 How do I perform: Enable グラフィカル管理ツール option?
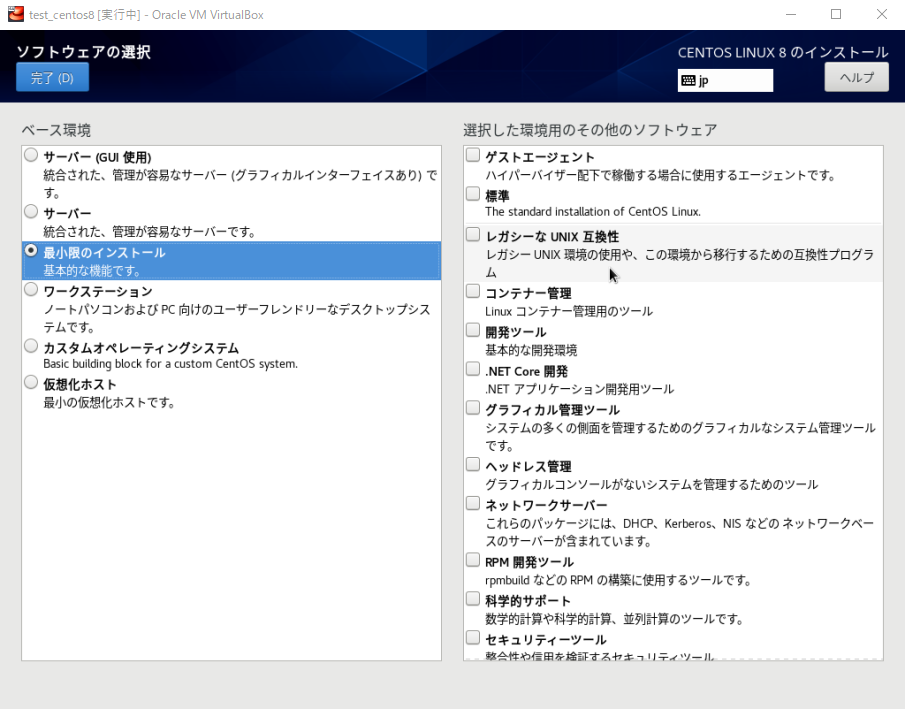(472, 406)
